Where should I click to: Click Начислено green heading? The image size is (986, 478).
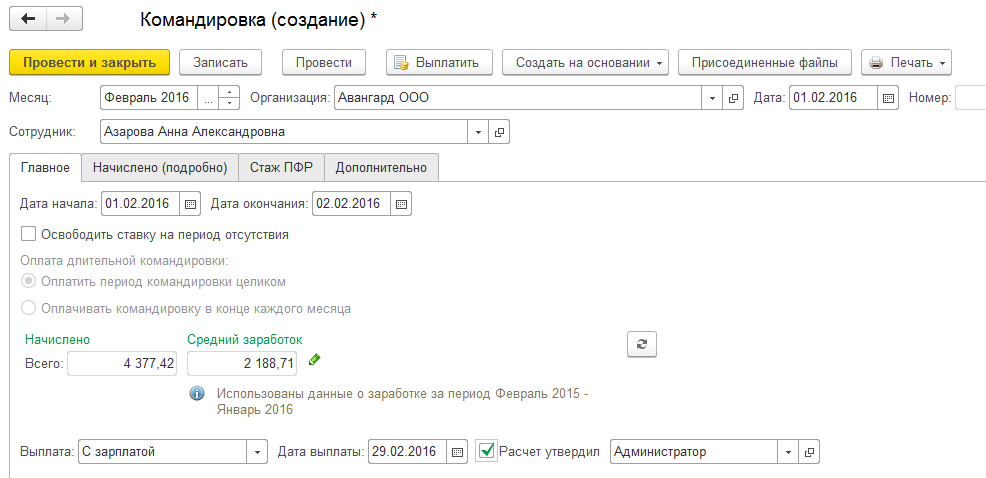pos(57,340)
